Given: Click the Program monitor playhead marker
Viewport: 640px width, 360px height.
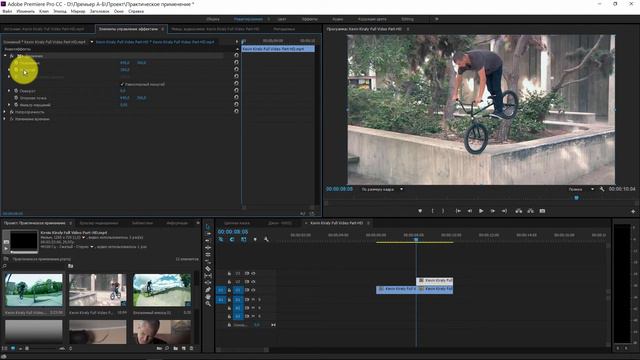Looking at the screenshot, I should click(576, 198).
